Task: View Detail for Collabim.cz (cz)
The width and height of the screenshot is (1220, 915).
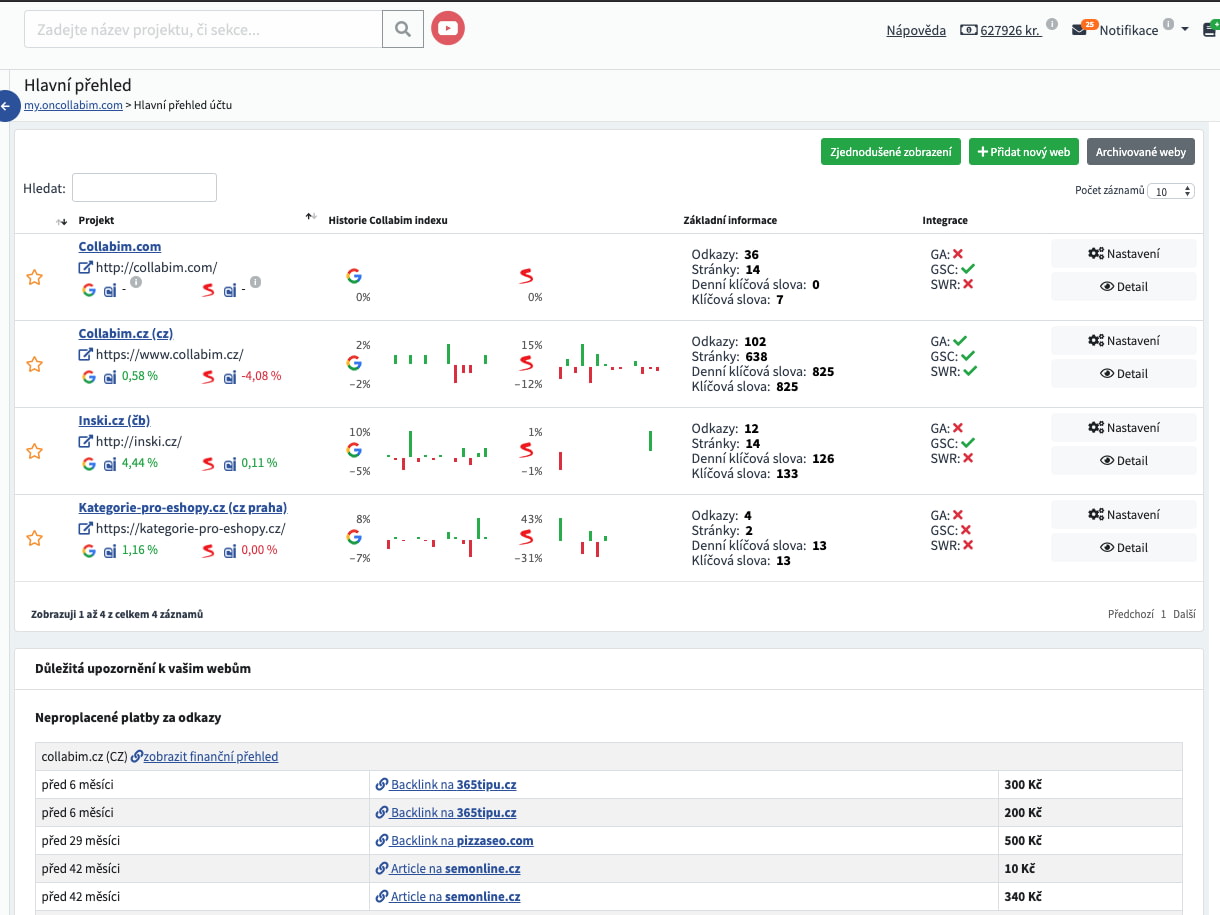Action: pos(1124,374)
